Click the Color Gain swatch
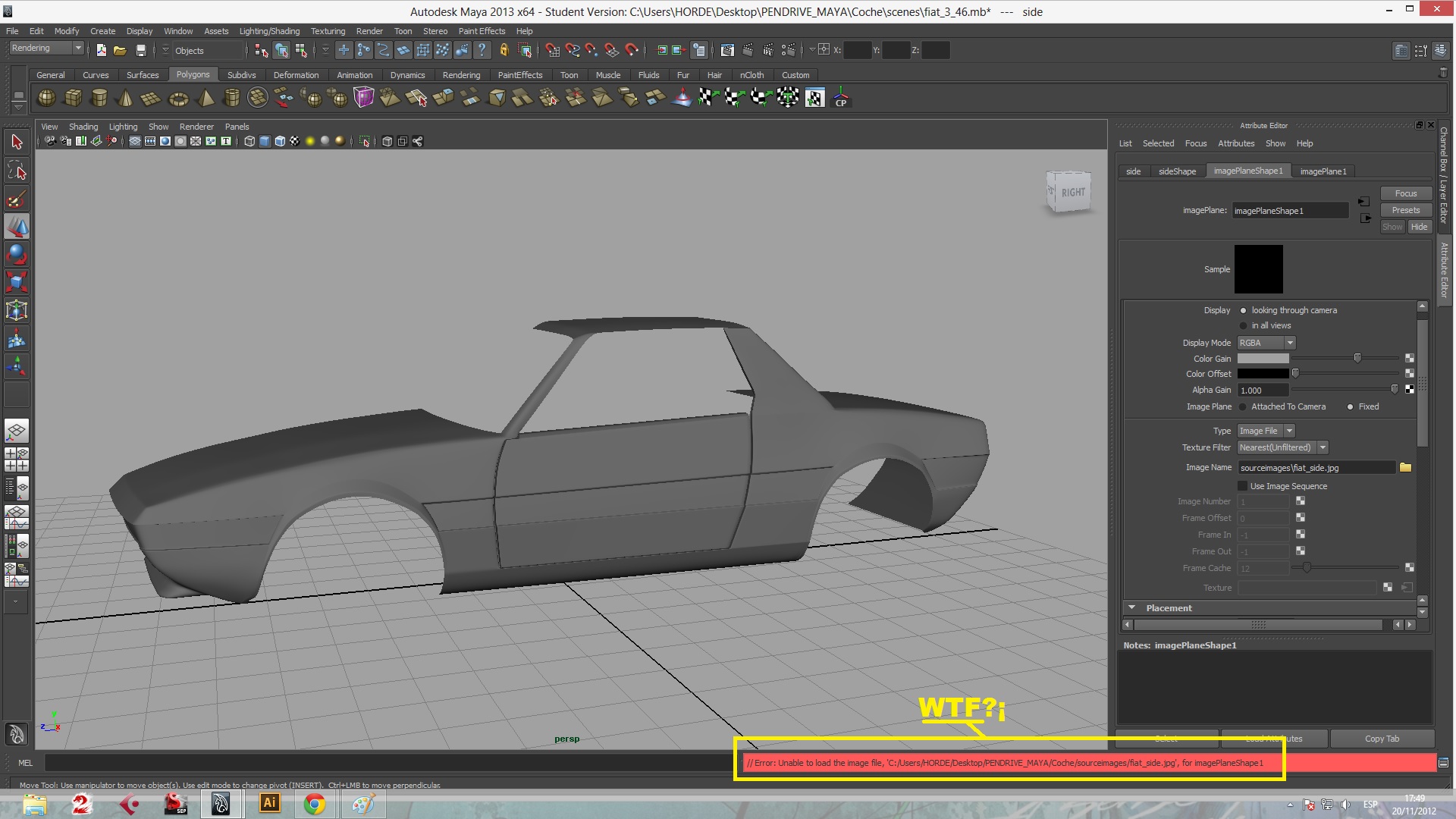 coord(1263,359)
